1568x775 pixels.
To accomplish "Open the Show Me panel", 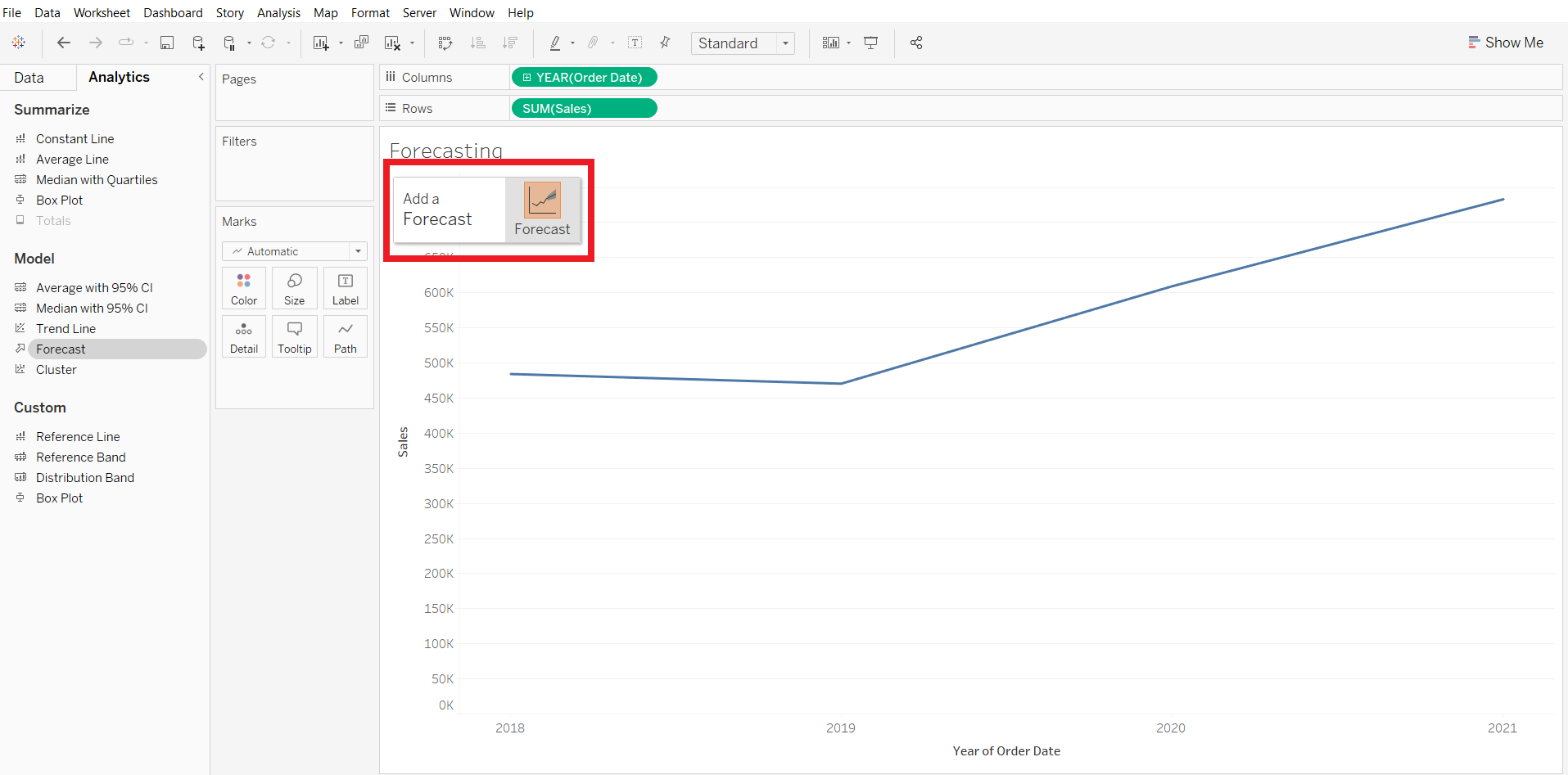I will pos(1505,43).
